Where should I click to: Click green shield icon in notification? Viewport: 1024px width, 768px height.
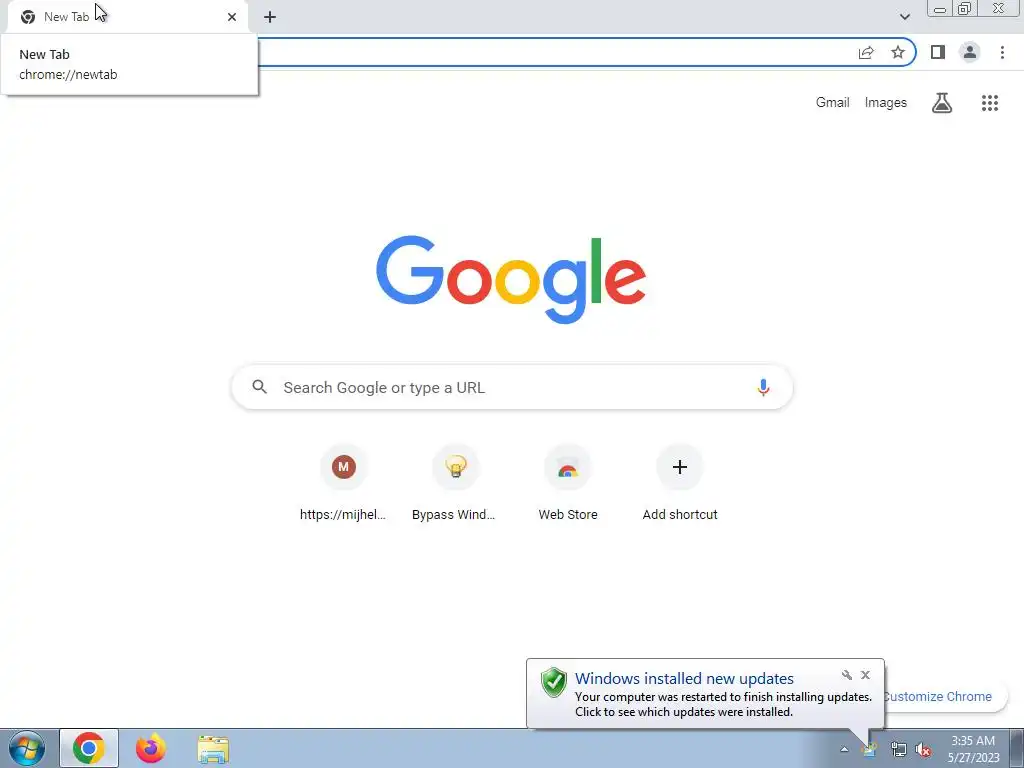point(554,682)
